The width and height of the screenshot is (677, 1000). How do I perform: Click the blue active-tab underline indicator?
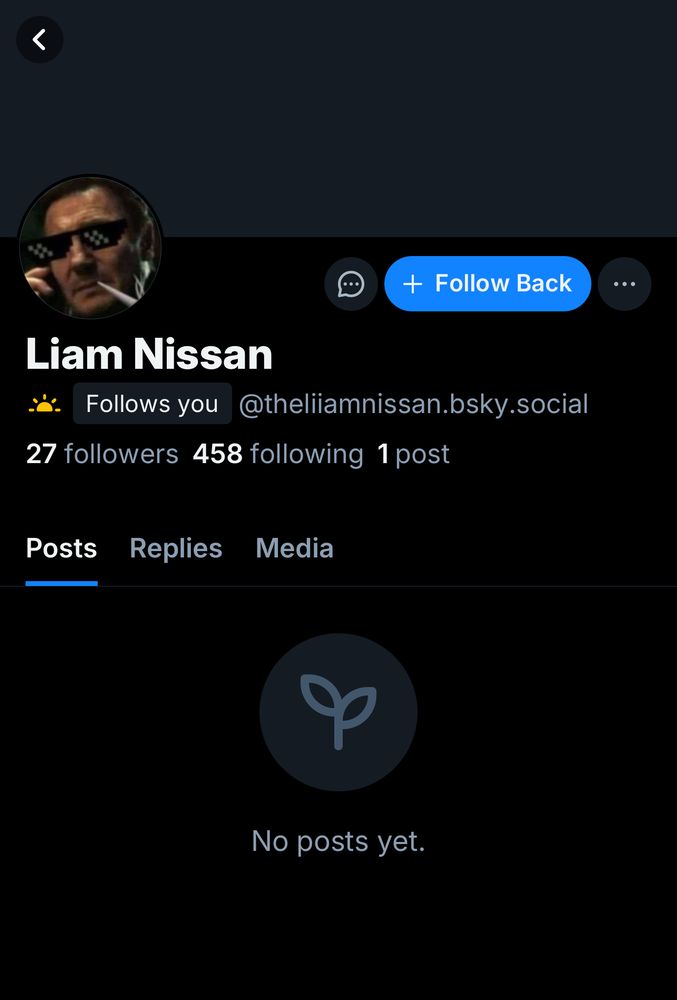pos(61,583)
